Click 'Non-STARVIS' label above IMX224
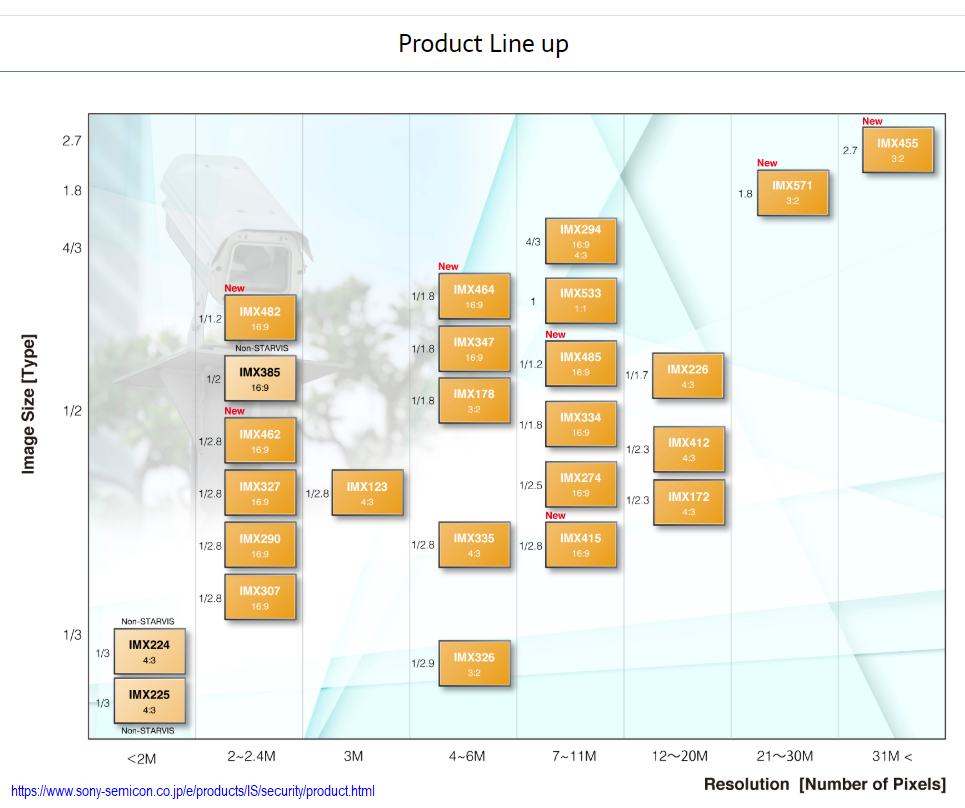Viewport: 965px width, 808px height. click(148, 622)
